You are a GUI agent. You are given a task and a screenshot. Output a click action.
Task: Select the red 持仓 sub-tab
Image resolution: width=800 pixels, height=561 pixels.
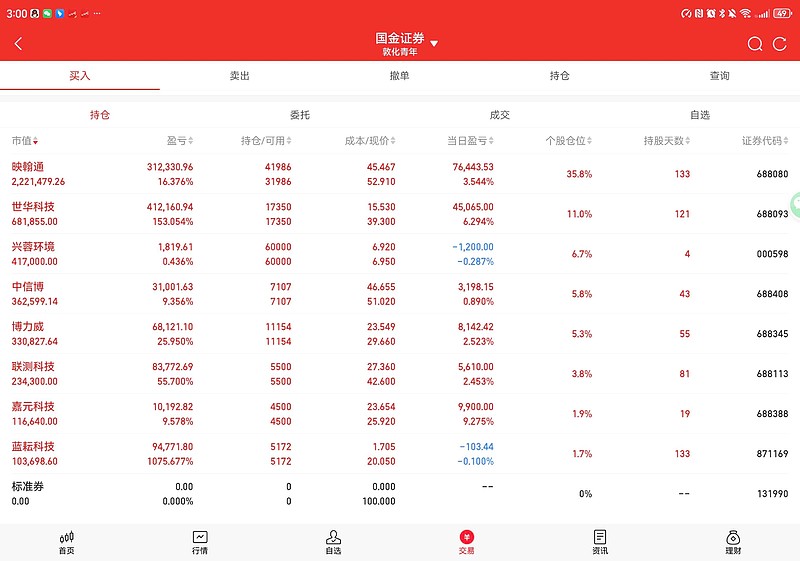click(x=99, y=115)
